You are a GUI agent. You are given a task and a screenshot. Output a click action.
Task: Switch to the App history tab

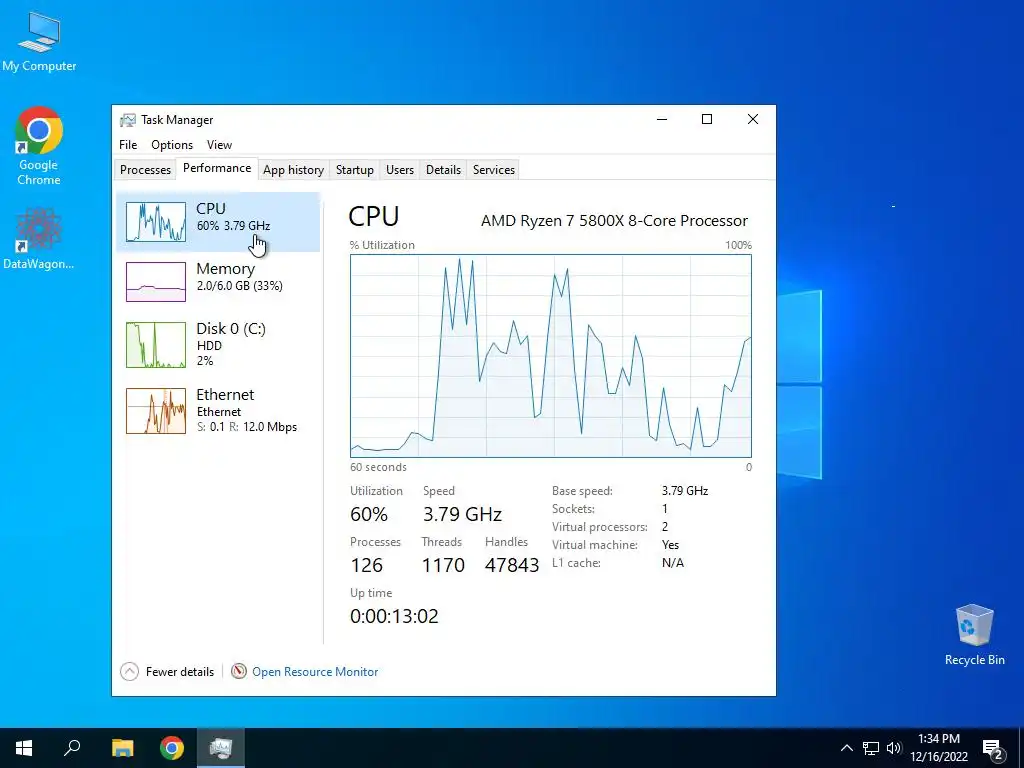pyautogui.click(x=293, y=170)
